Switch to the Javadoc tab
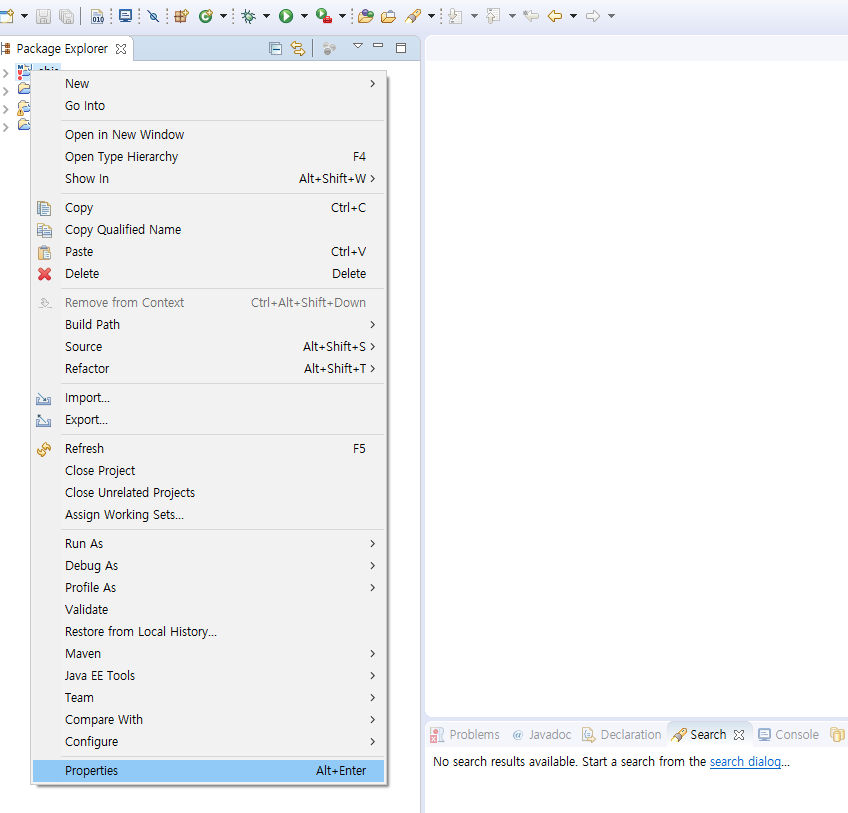The width and height of the screenshot is (848, 813). pyautogui.click(x=542, y=735)
